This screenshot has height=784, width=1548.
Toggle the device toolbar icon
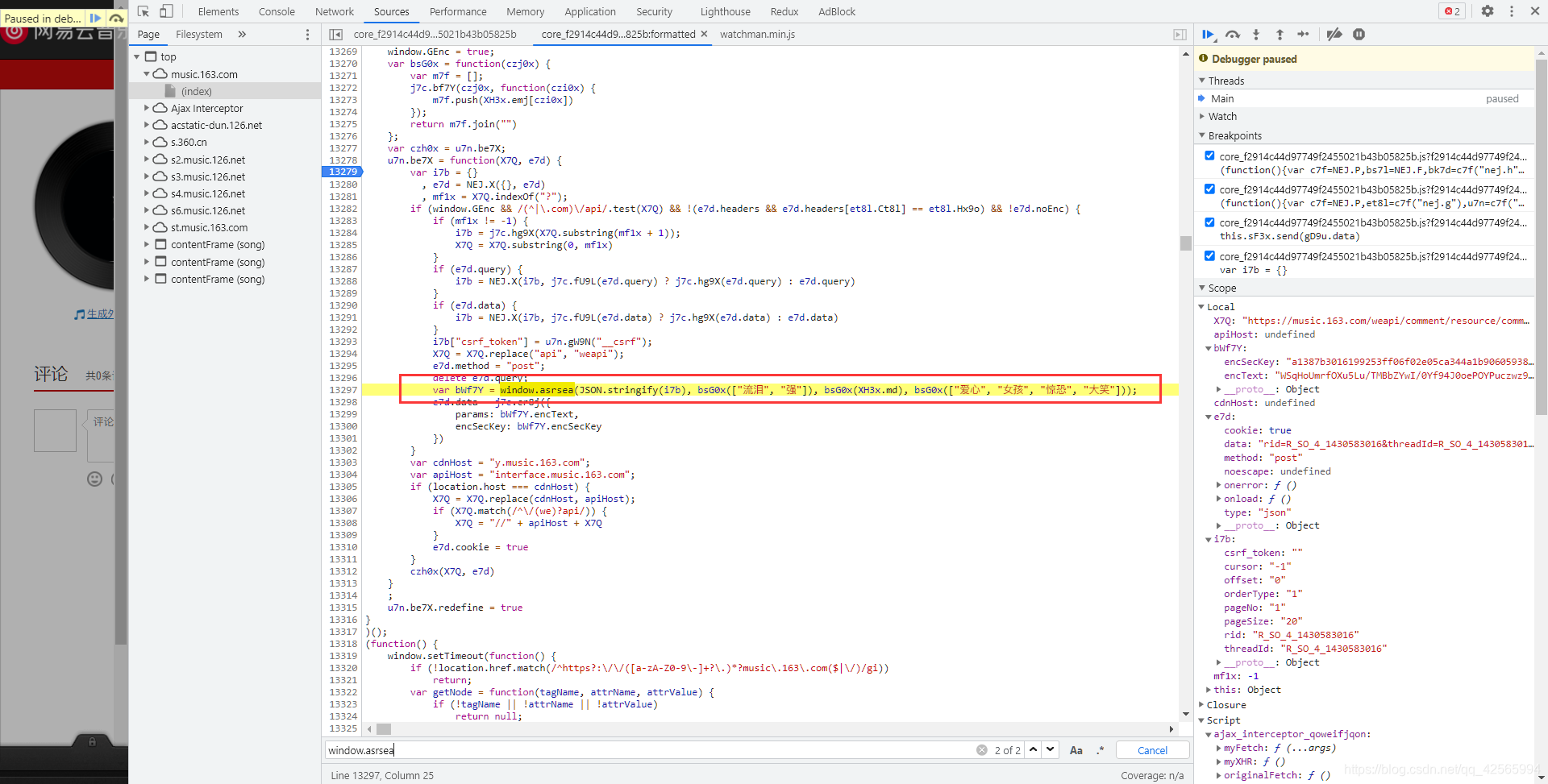point(166,11)
